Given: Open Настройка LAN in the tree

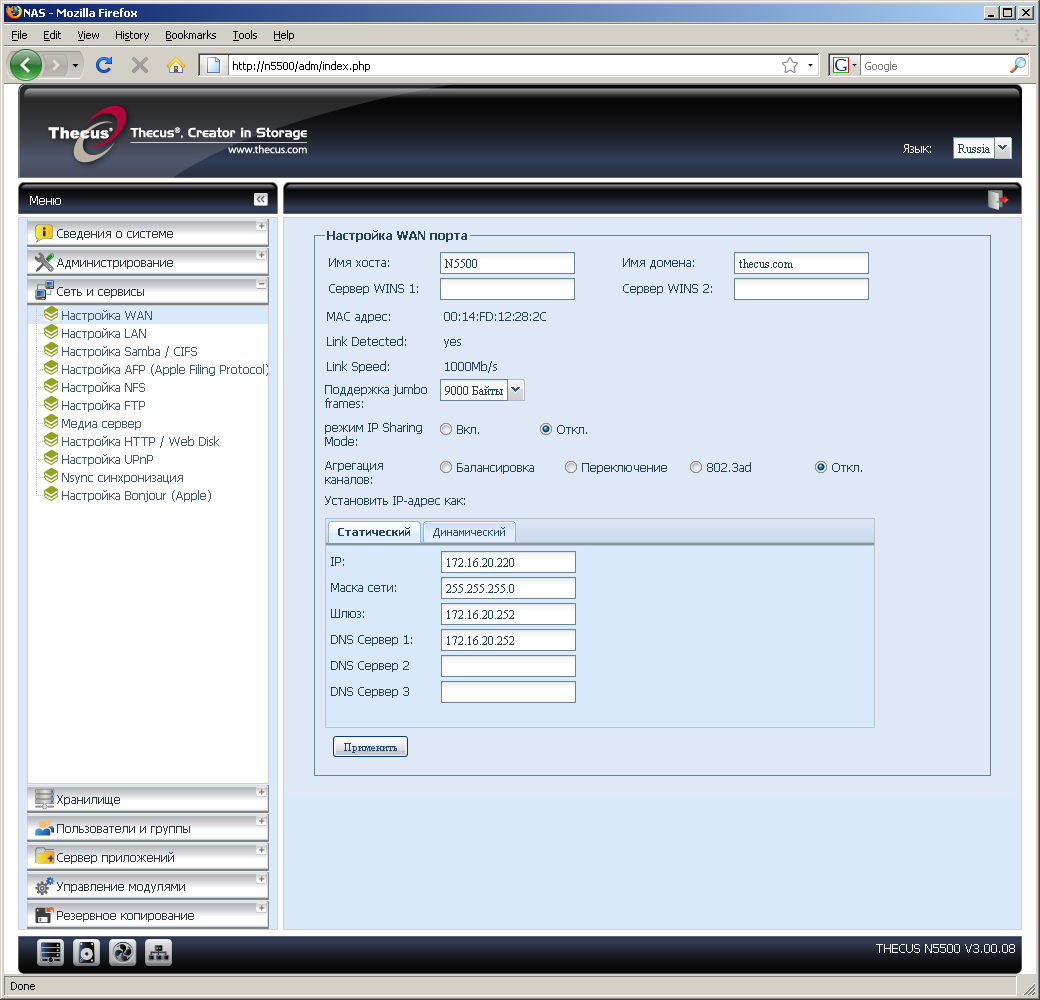Looking at the screenshot, I should (103, 334).
